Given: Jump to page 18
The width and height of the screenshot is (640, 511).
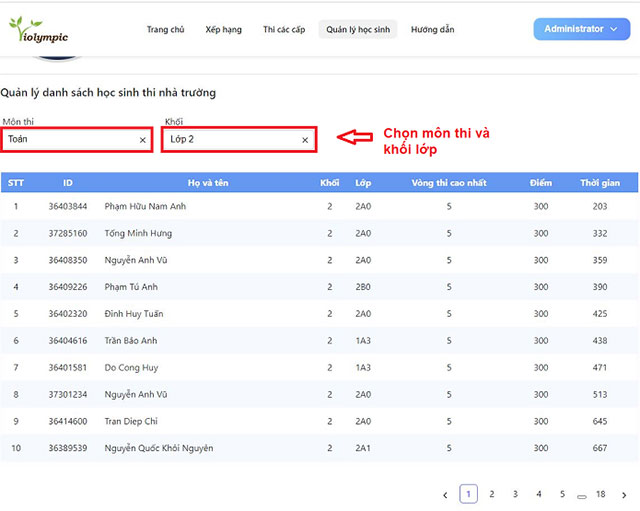Looking at the screenshot, I should (600, 494).
